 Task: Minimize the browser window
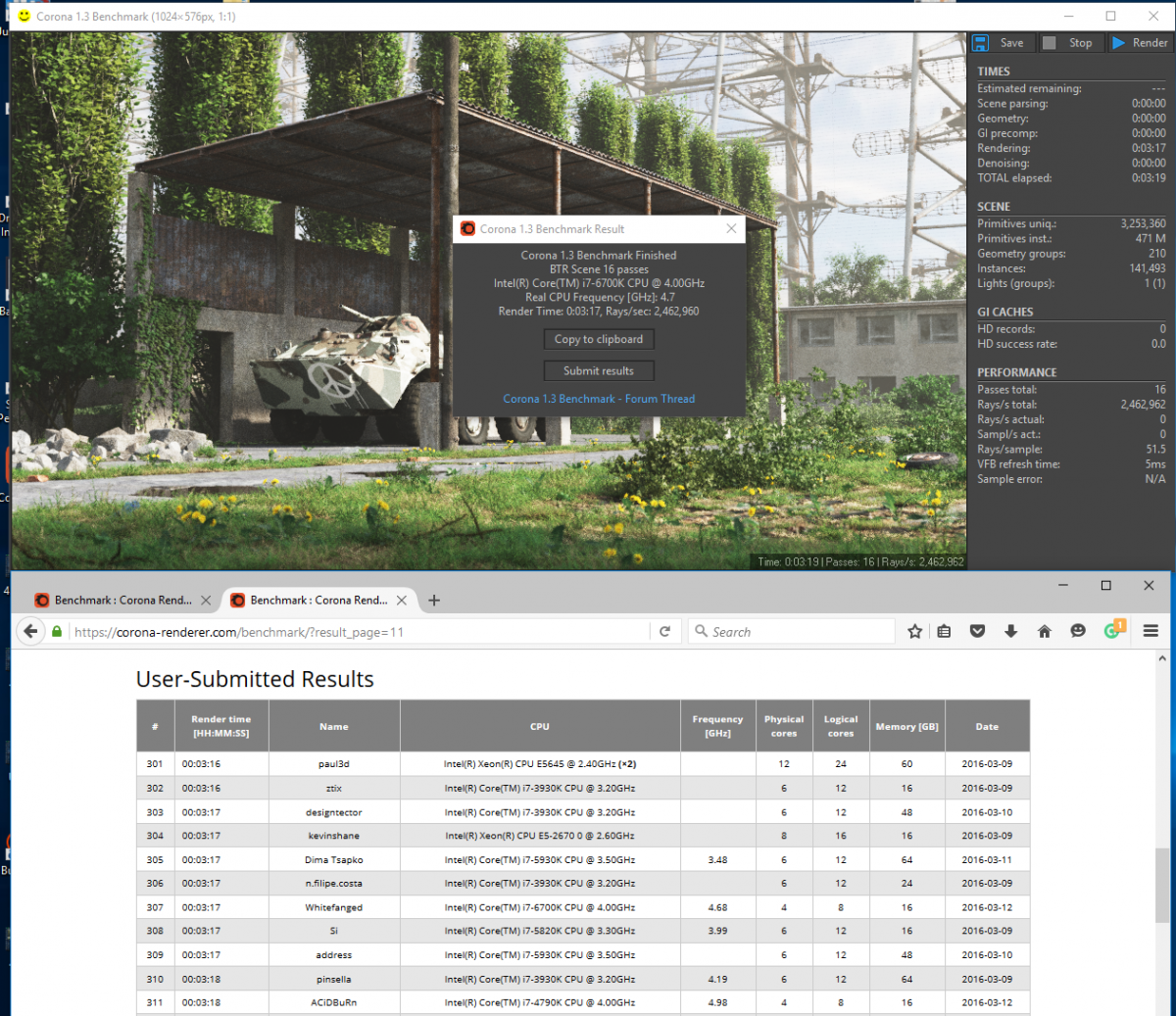1063,585
